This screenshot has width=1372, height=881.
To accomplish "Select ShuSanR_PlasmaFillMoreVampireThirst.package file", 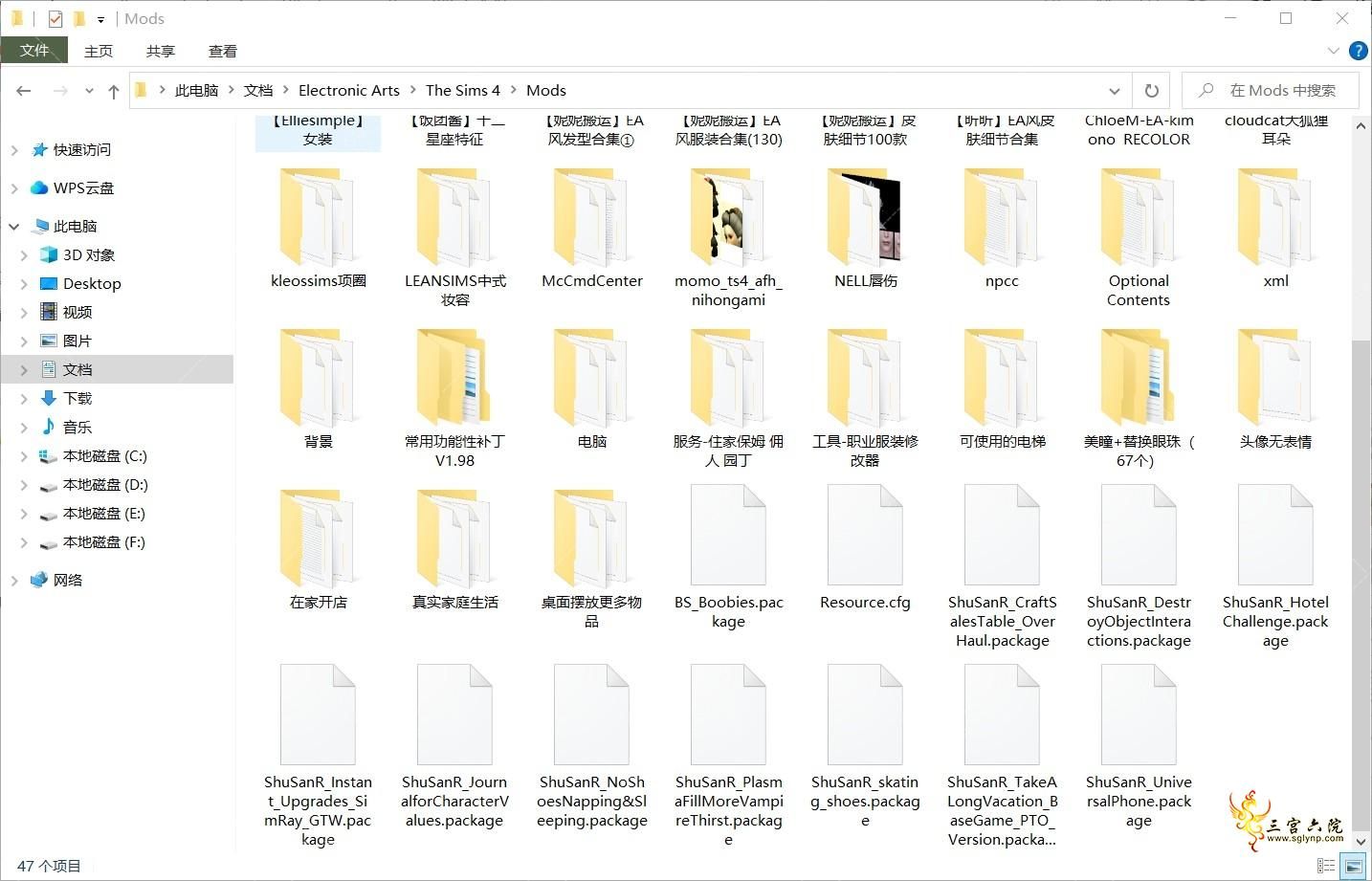I will click(728, 757).
